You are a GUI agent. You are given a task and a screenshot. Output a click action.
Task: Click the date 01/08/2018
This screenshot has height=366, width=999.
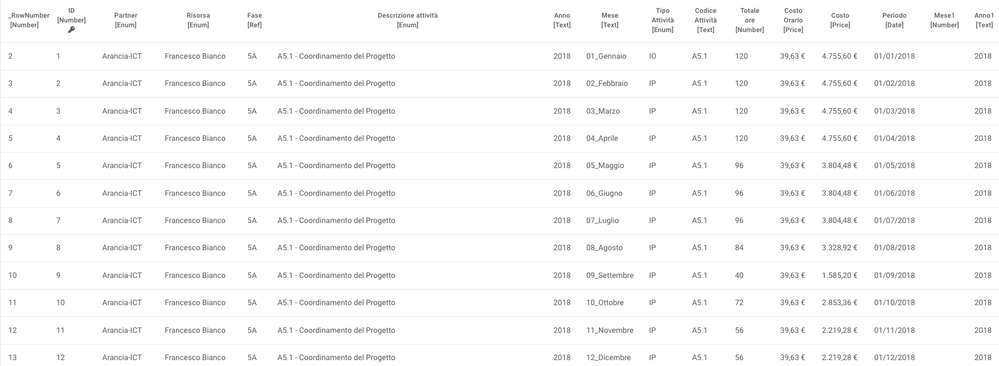894,248
